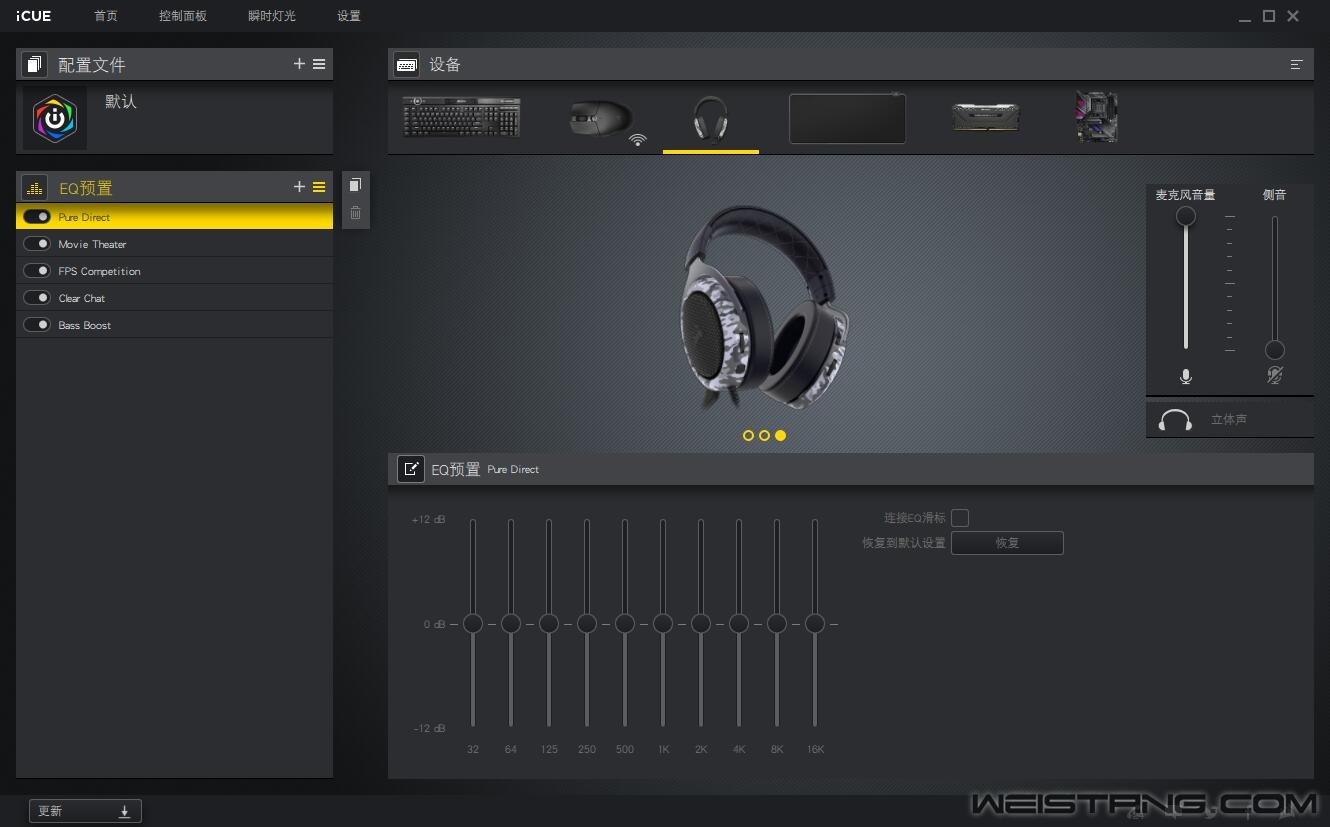
Task: Open the 设置 settings menu
Action: [x=349, y=16]
